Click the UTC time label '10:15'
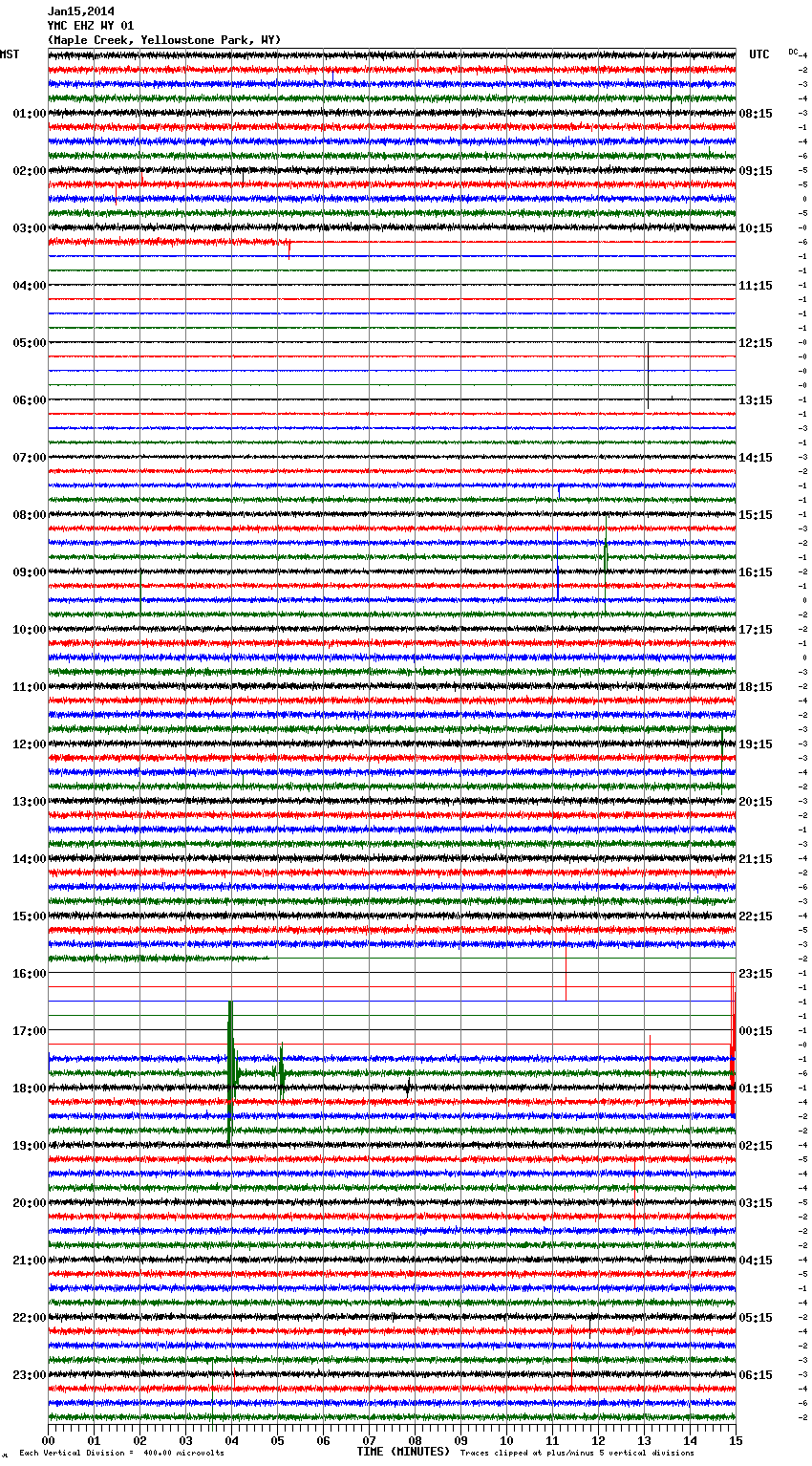 [x=756, y=228]
